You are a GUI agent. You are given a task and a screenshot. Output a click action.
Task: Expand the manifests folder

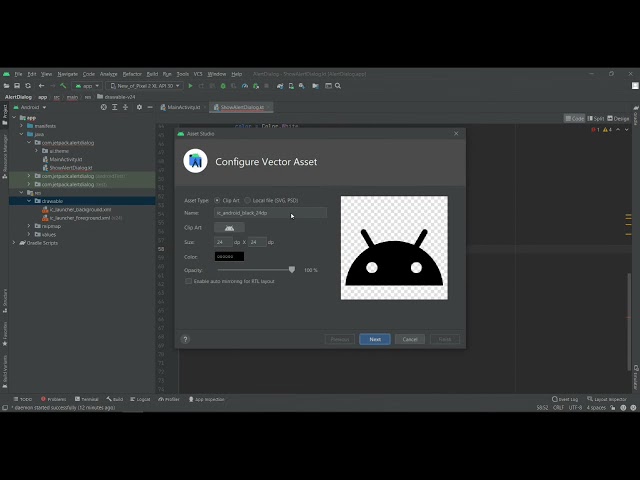pos(22,126)
